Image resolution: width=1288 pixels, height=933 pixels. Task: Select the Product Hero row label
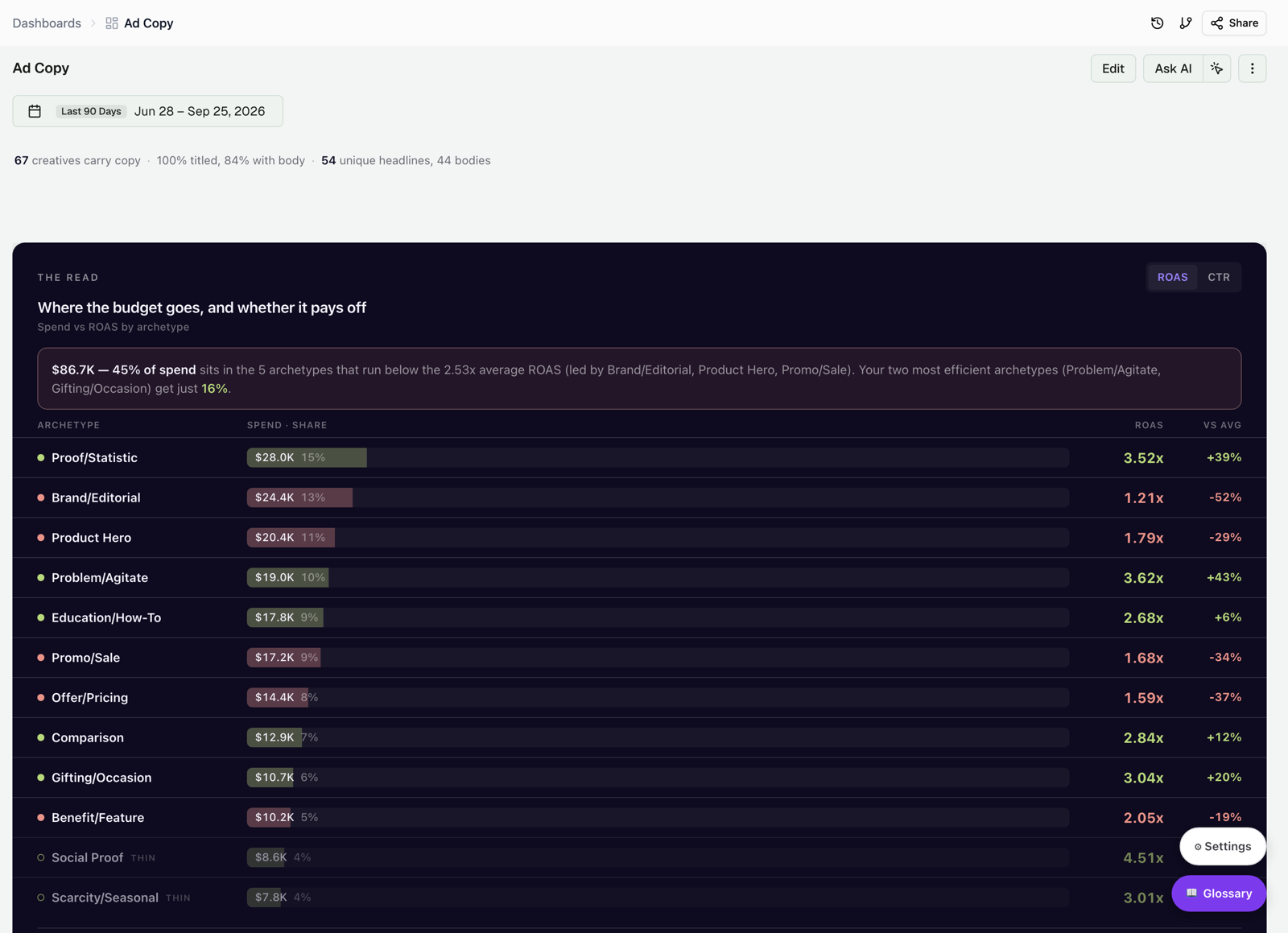pyautogui.click(x=91, y=538)
